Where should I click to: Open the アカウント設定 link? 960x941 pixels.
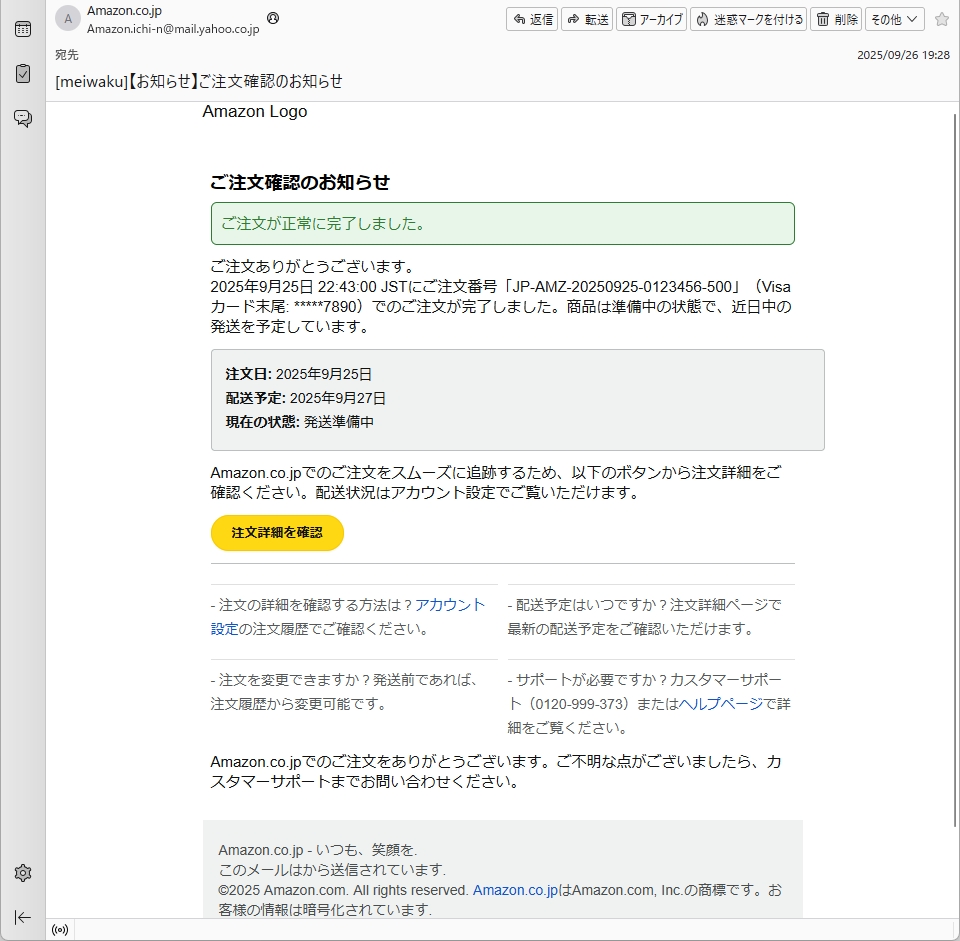[x=449, y=605]
